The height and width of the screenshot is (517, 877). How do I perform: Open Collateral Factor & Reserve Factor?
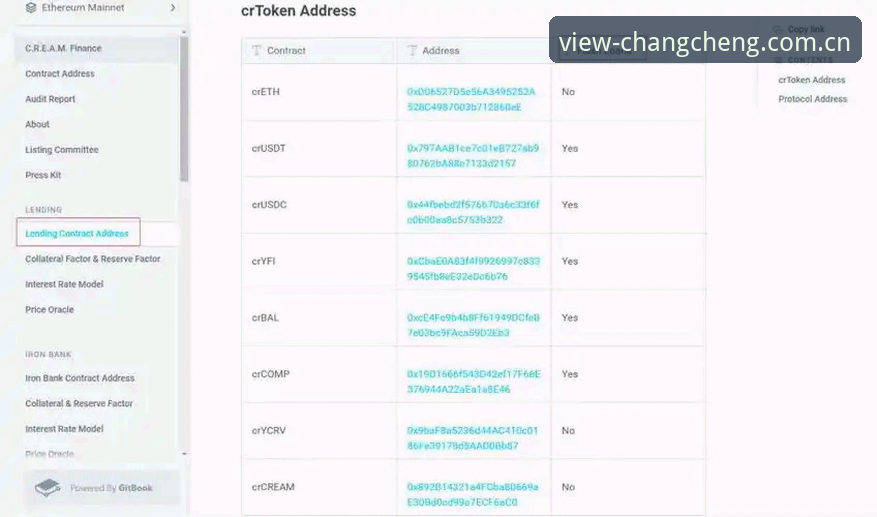92,258
